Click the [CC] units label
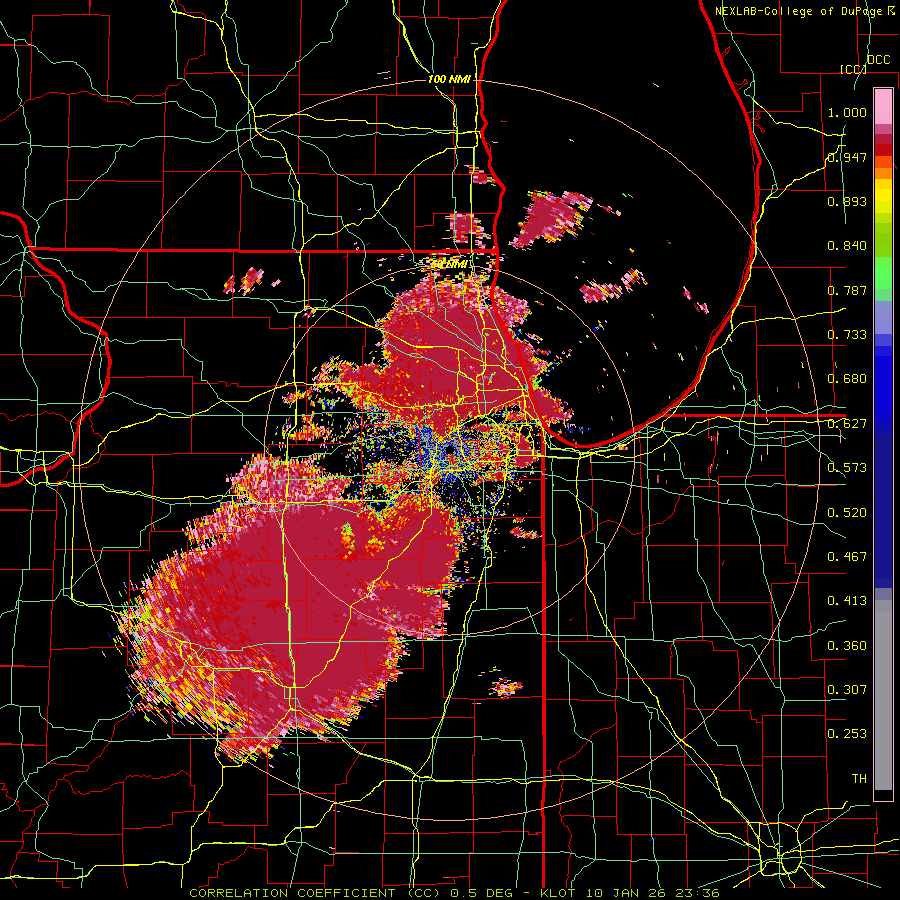This screenshot has height=900, width=900. coord(853,69)
